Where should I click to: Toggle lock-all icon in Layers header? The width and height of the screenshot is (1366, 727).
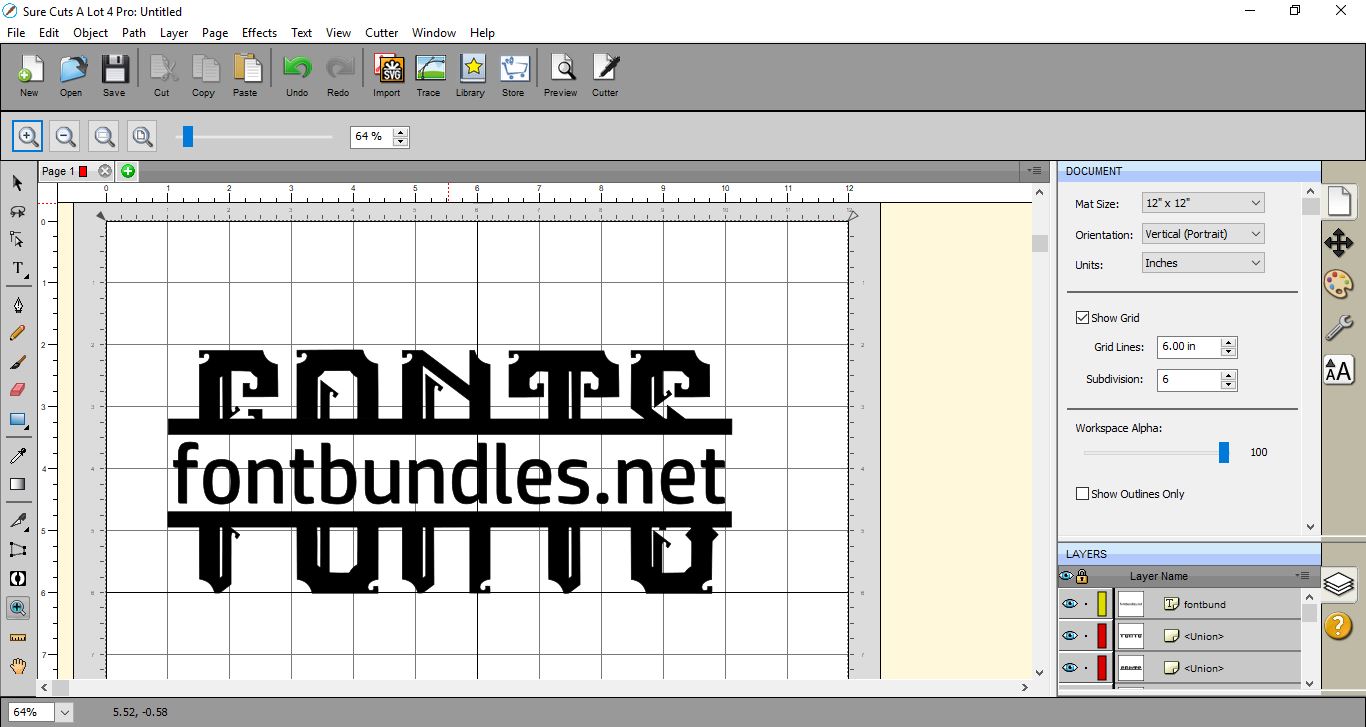tap(1082, 576)
